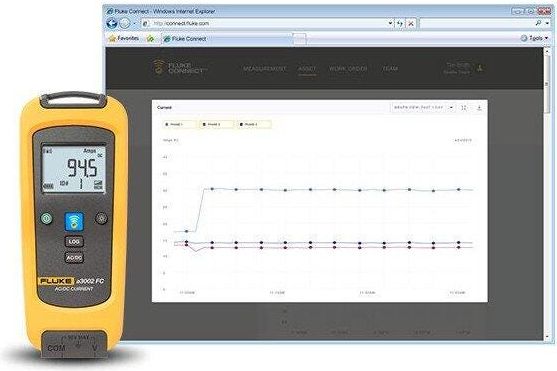Viewport: 557px width, 371px height.
Task: Open the search provider dropdown arrow
Action: pyautogui.click(x=547, y=23)
